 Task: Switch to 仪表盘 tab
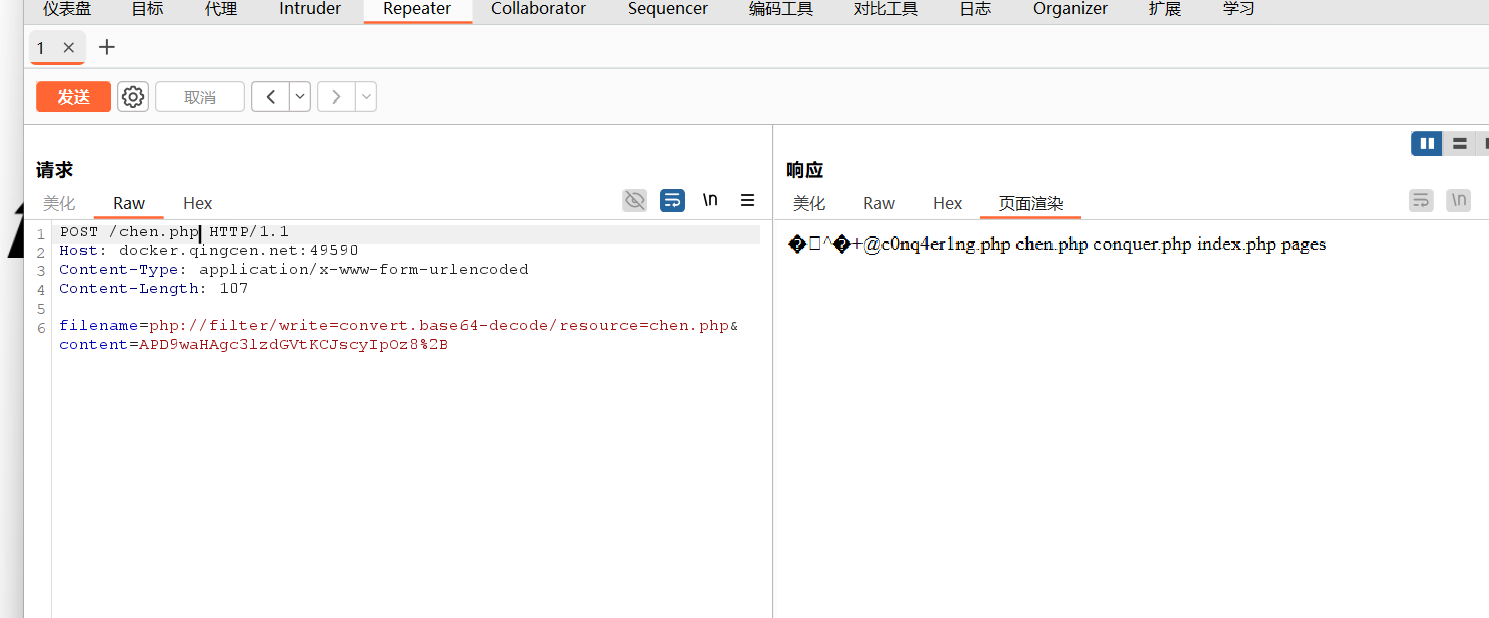coord(67,9)
